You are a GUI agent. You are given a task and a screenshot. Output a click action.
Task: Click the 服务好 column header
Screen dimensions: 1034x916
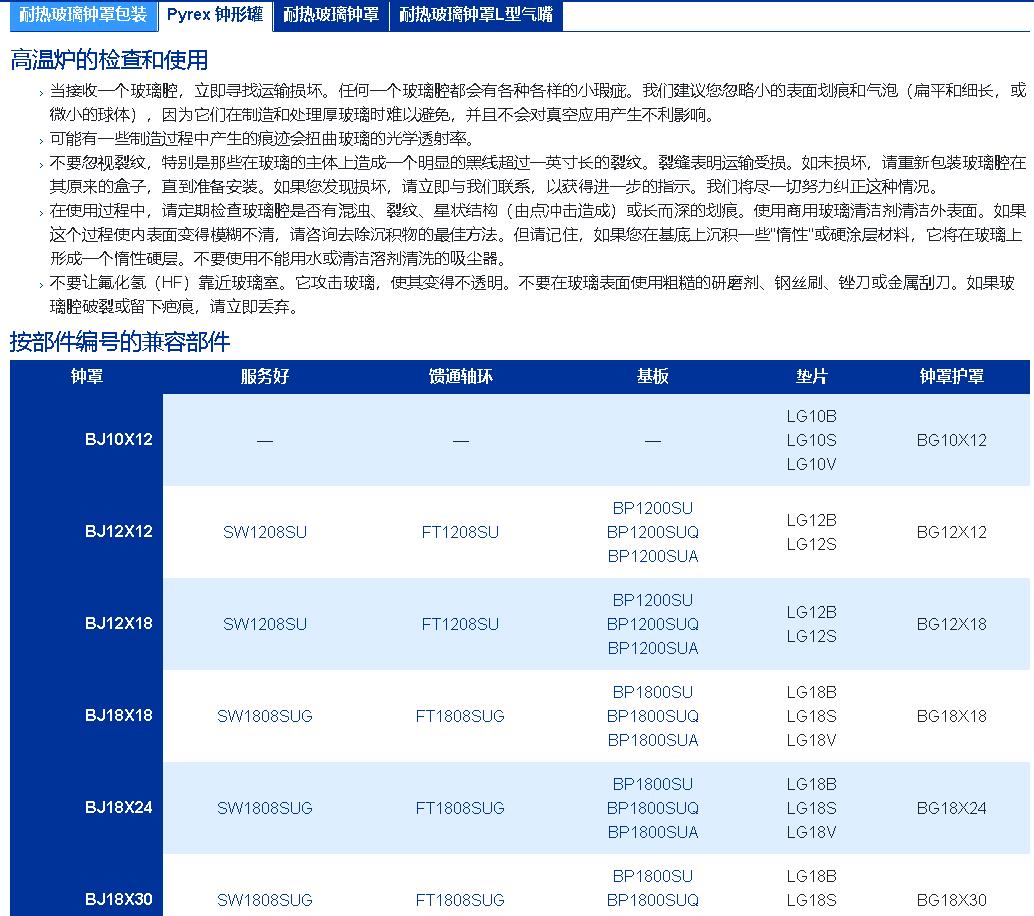pyautogui.click(x=265, y=377)
